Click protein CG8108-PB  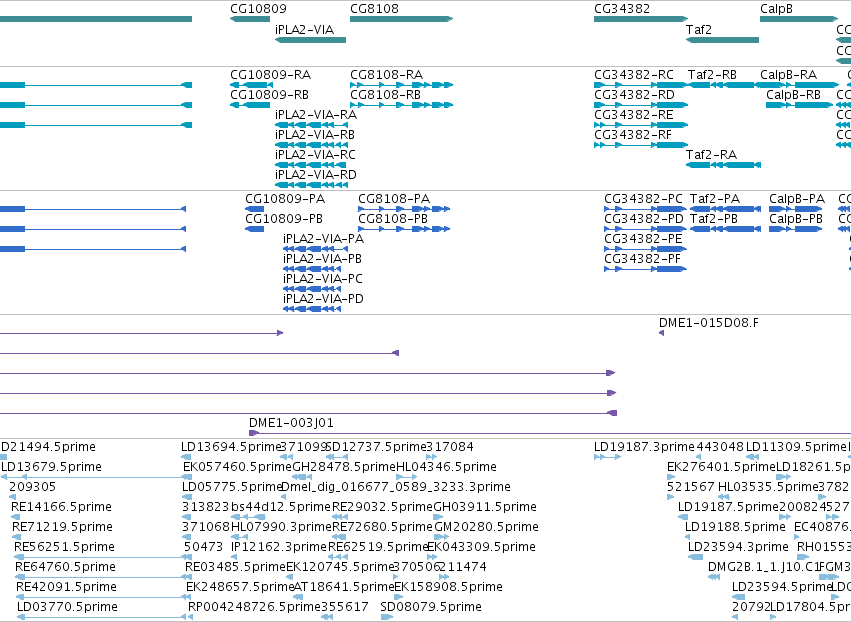pyautogui.click(x=404, y=229)
